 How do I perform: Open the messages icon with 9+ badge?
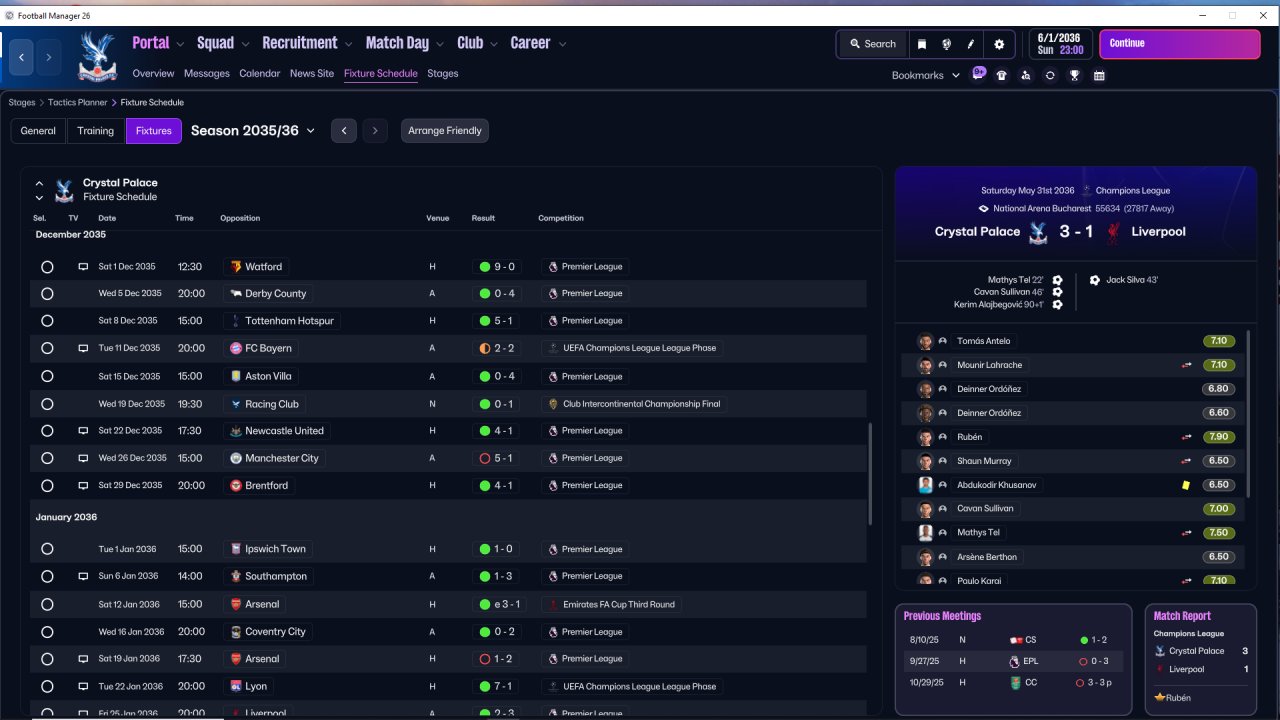click(x=978, y=74)
